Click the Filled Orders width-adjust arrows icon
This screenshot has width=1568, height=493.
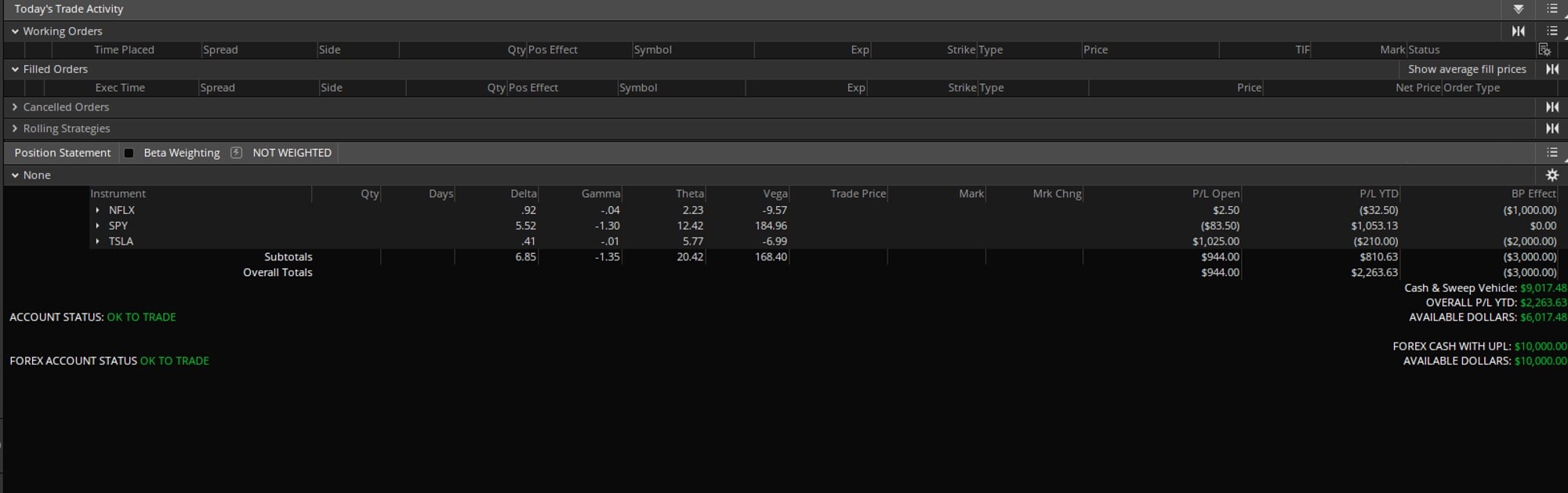point(1552,69)
